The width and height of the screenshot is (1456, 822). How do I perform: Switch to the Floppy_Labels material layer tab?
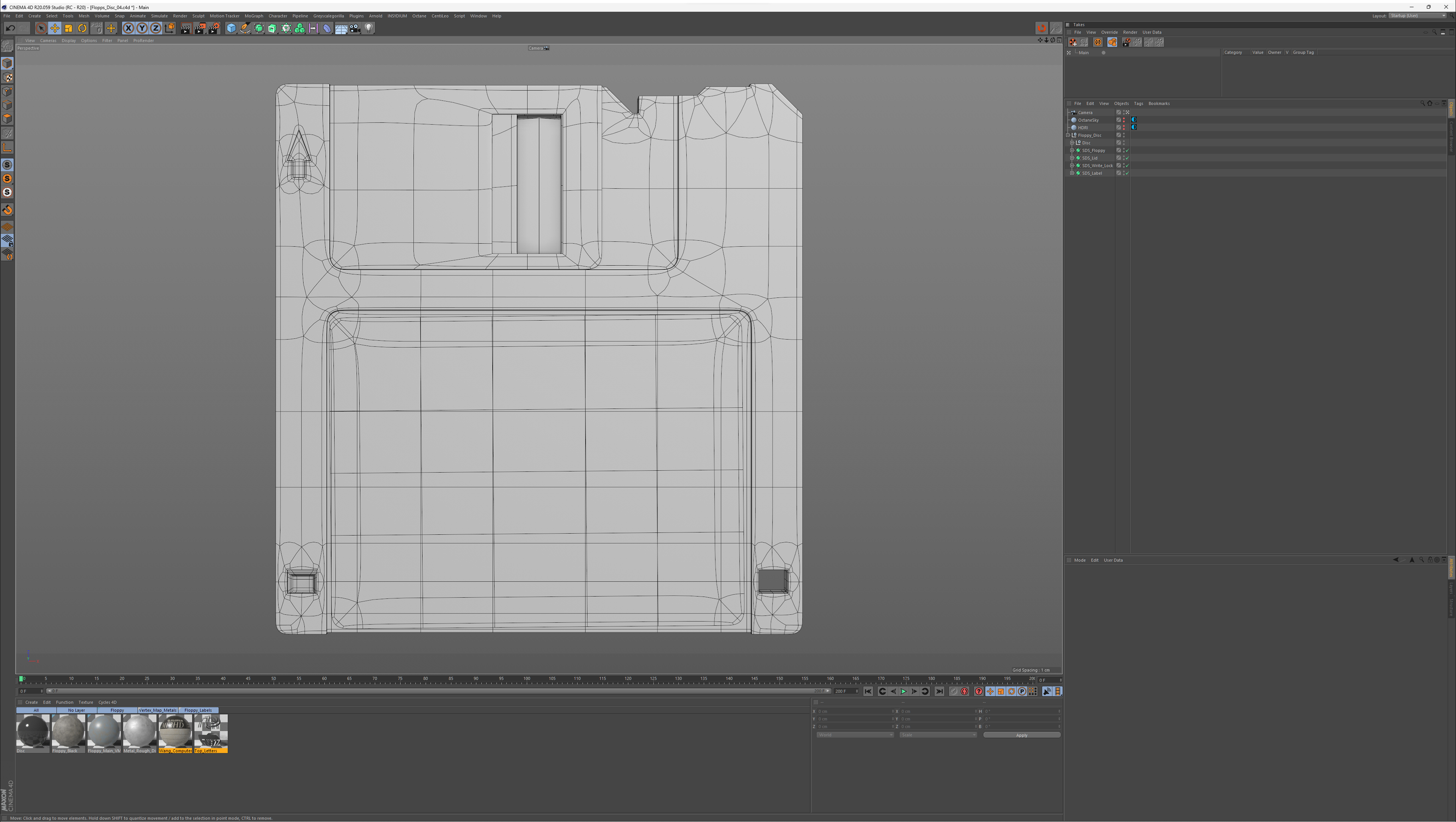click(198, 710)
